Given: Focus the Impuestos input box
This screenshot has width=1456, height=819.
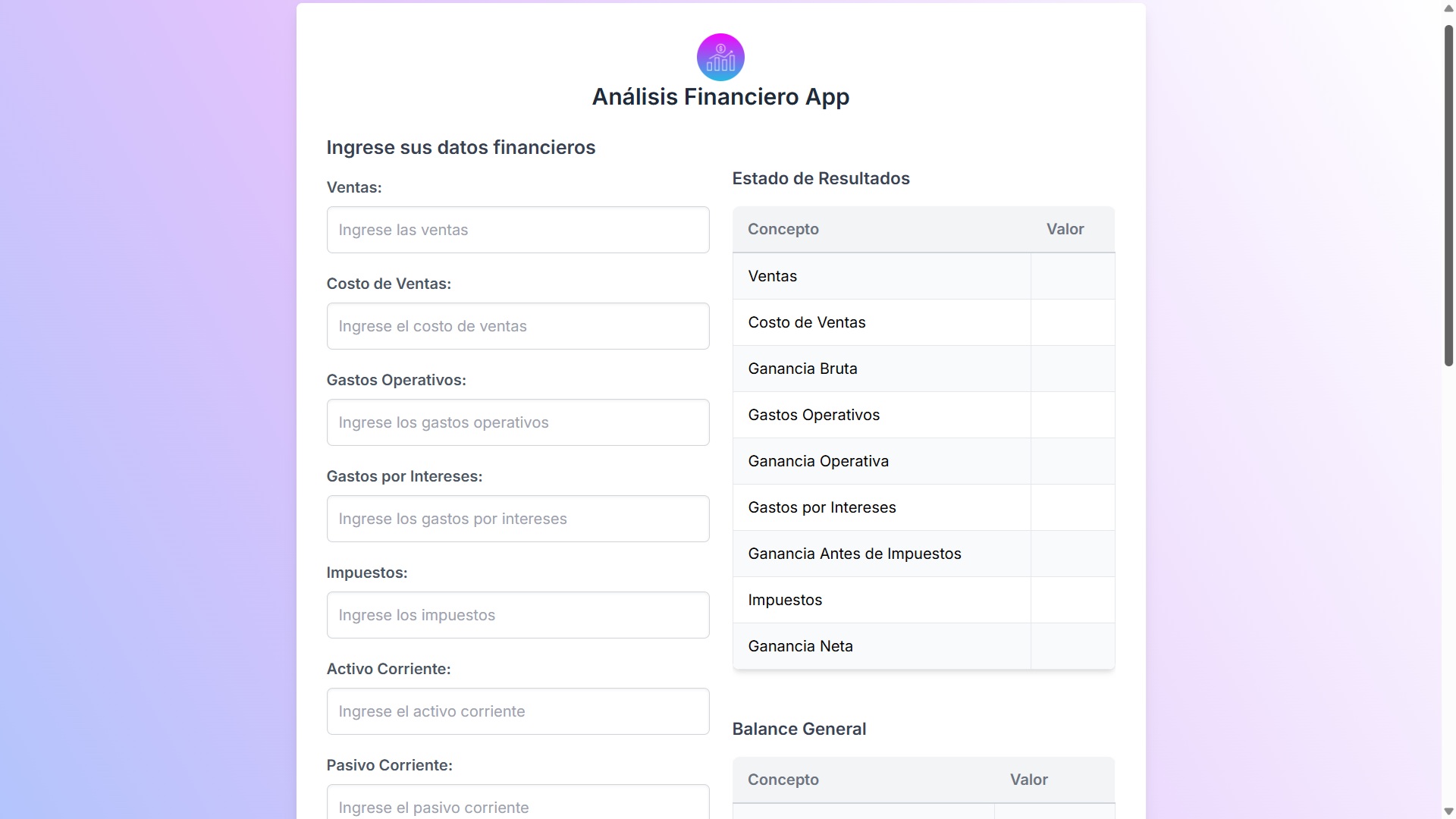Looking at the screenshot, I should 518,615.
